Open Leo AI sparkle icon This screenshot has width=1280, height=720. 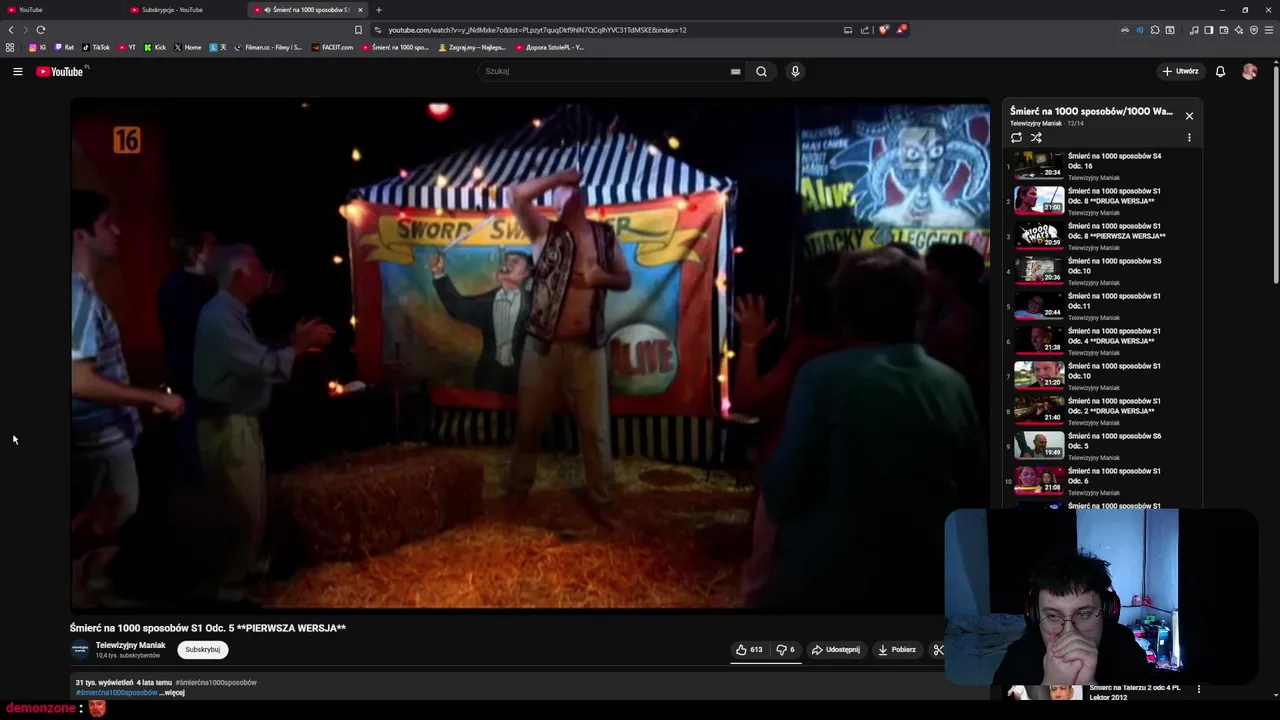(1239, 30)
